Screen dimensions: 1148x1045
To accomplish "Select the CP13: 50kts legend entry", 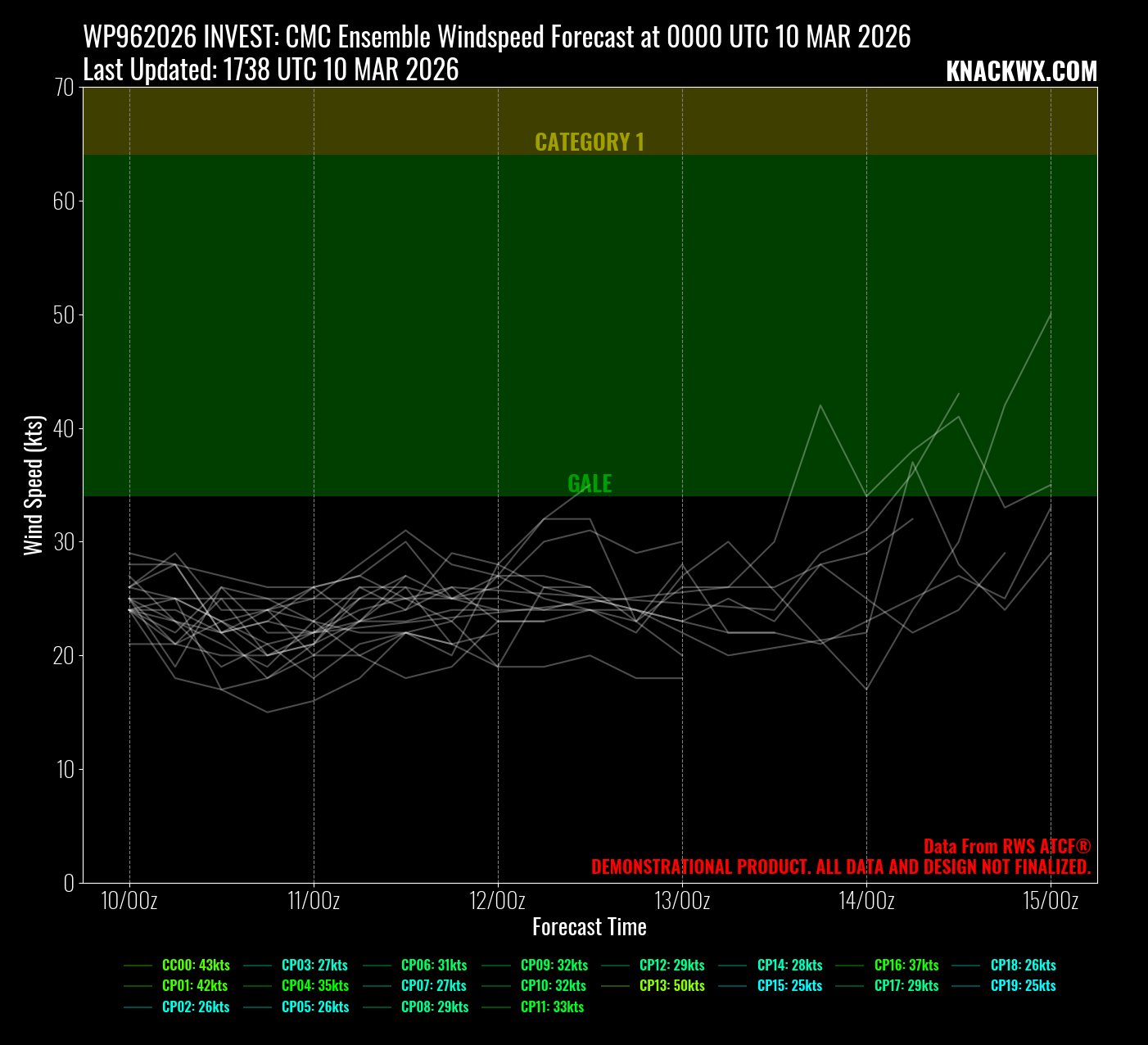I will click(671, 986).
